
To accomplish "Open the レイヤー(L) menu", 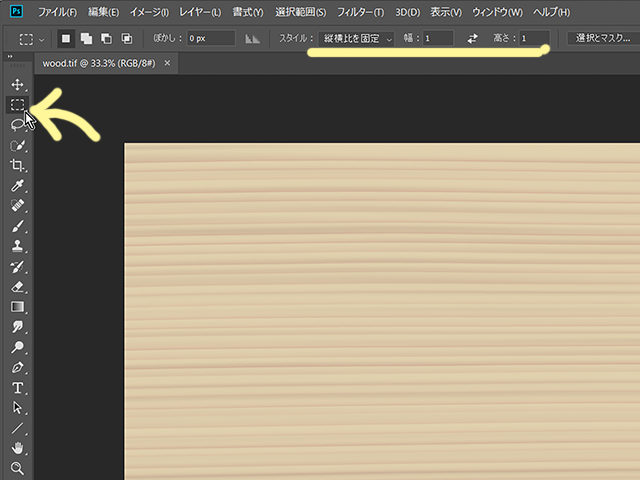I will tap(200, 12).
